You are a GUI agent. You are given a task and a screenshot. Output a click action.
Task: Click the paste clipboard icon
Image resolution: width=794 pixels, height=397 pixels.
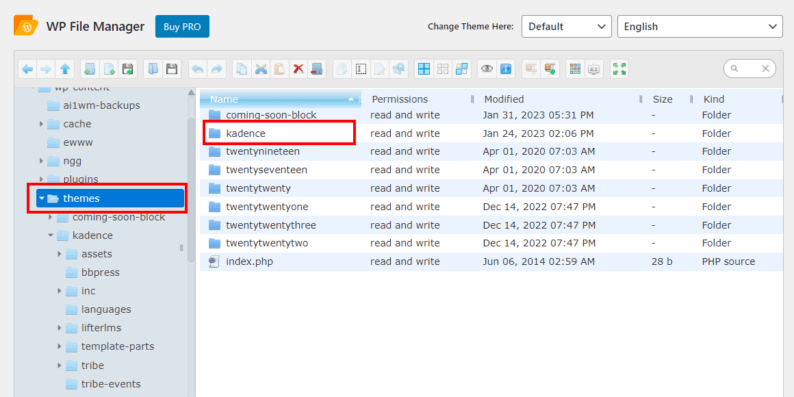[280, 69]
